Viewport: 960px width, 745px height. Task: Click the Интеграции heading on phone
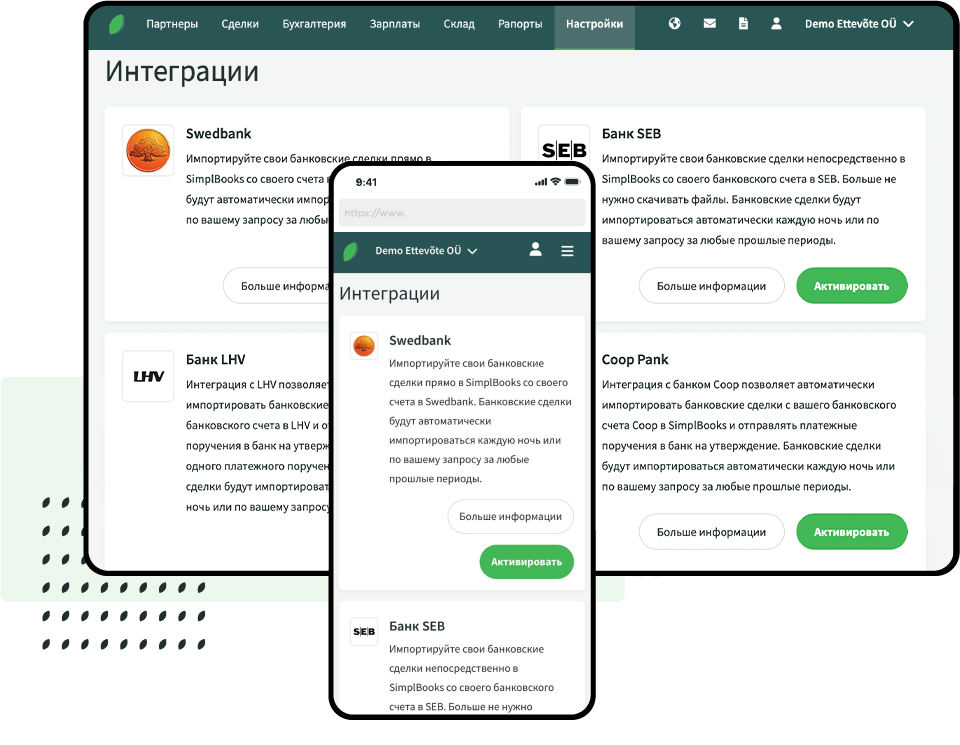pyautogui.click(x=389, y=294)
